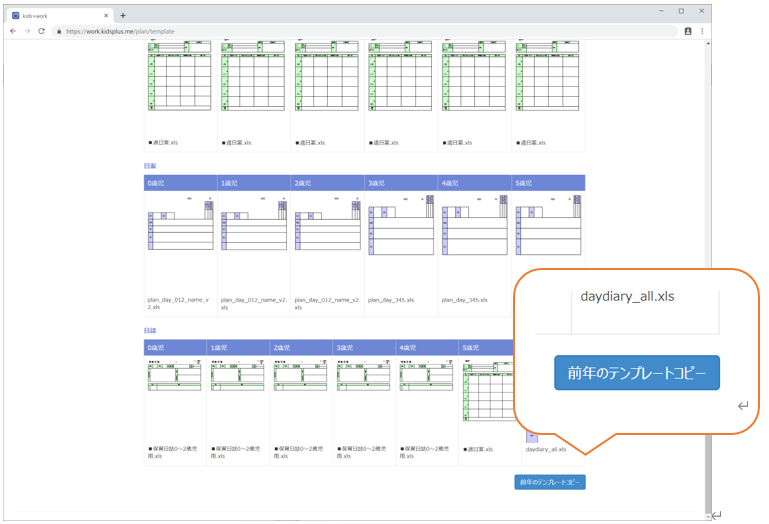Click the page's 前年のテンプレートコピー button below the 日誌 table
This screenshot has width=769, height=524.
point(550,482)
